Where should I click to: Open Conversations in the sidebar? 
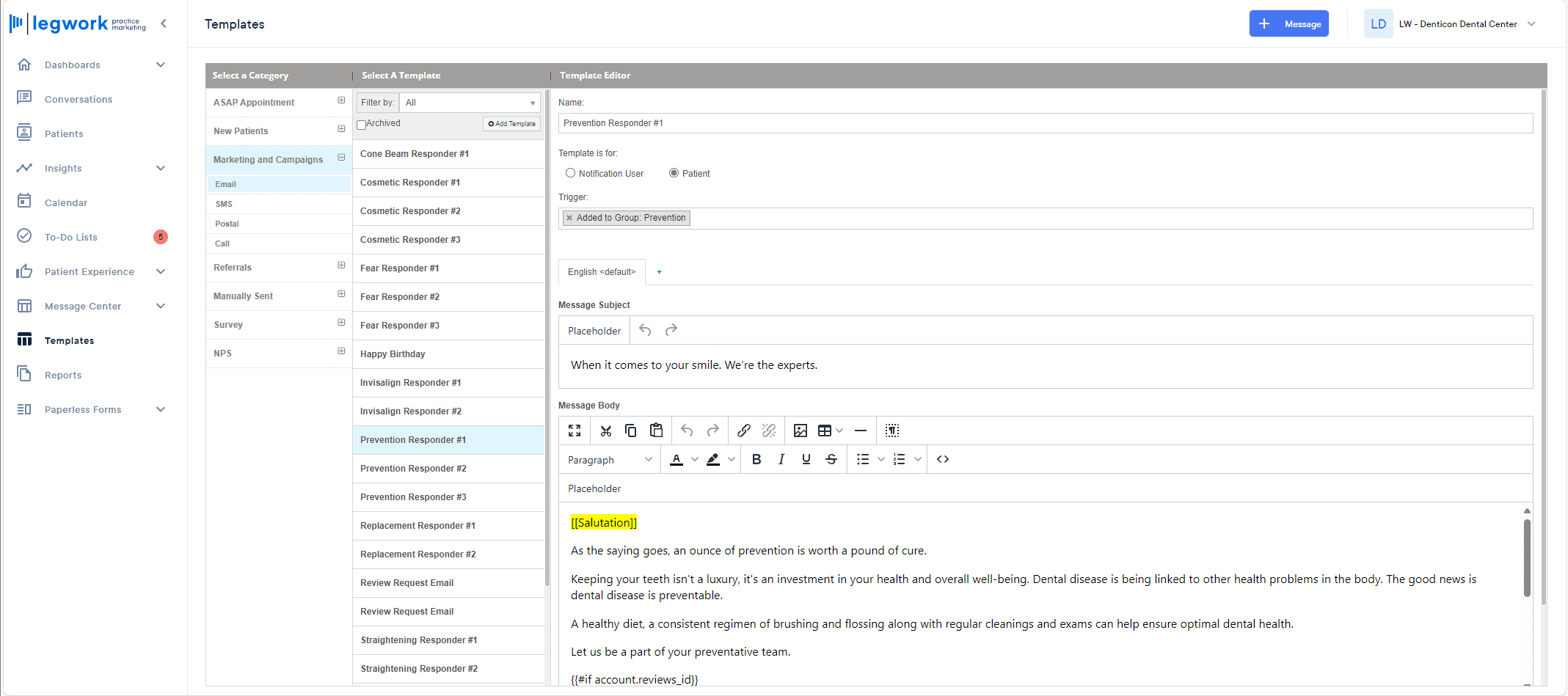(x=79, y=99)
